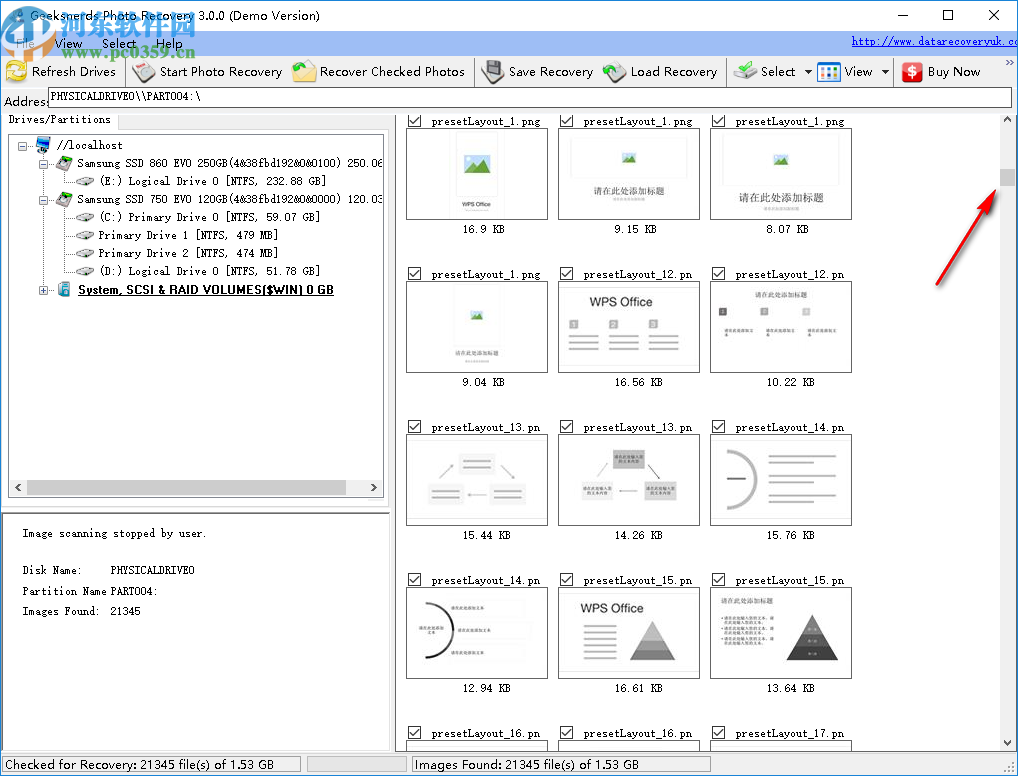Click the Primary Drive 2 partition icon
Screen dimensions: 1018x776
(x=85, y=253)
